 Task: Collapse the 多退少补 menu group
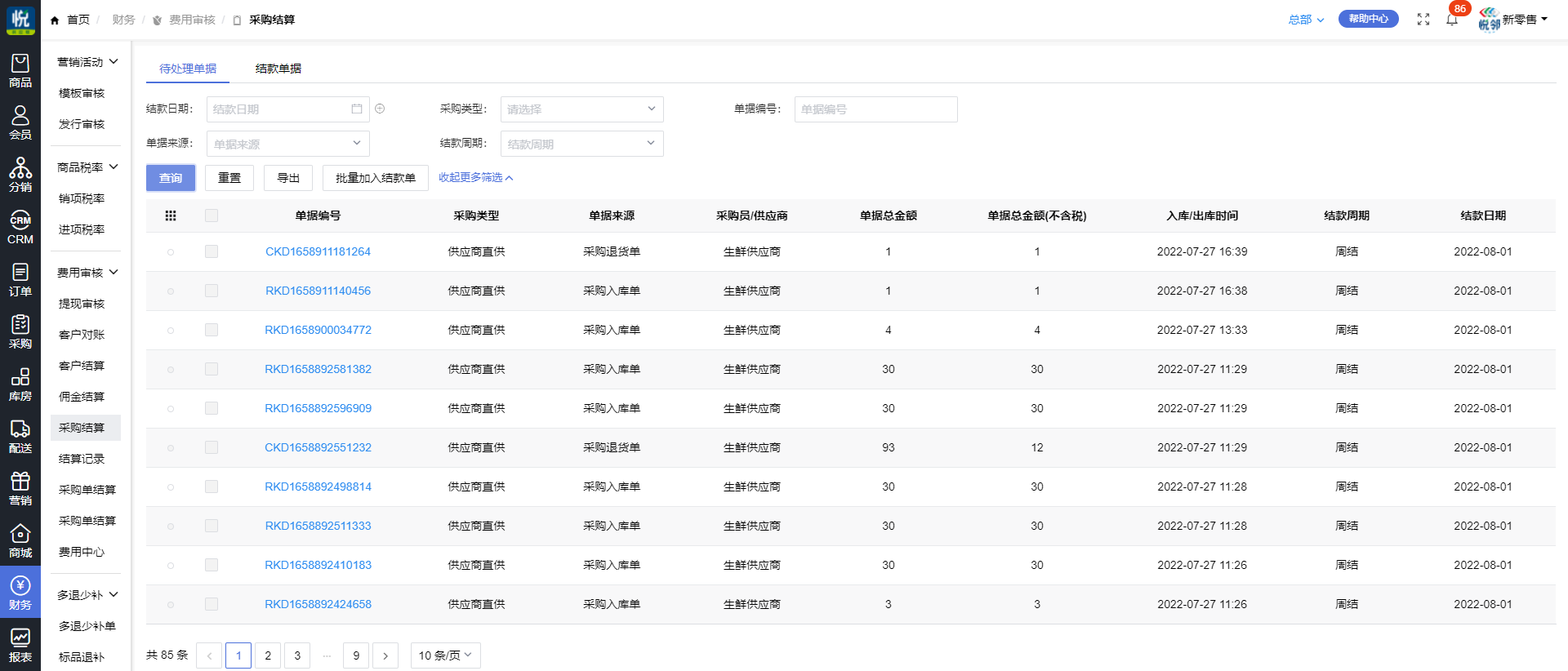[88, 595]
